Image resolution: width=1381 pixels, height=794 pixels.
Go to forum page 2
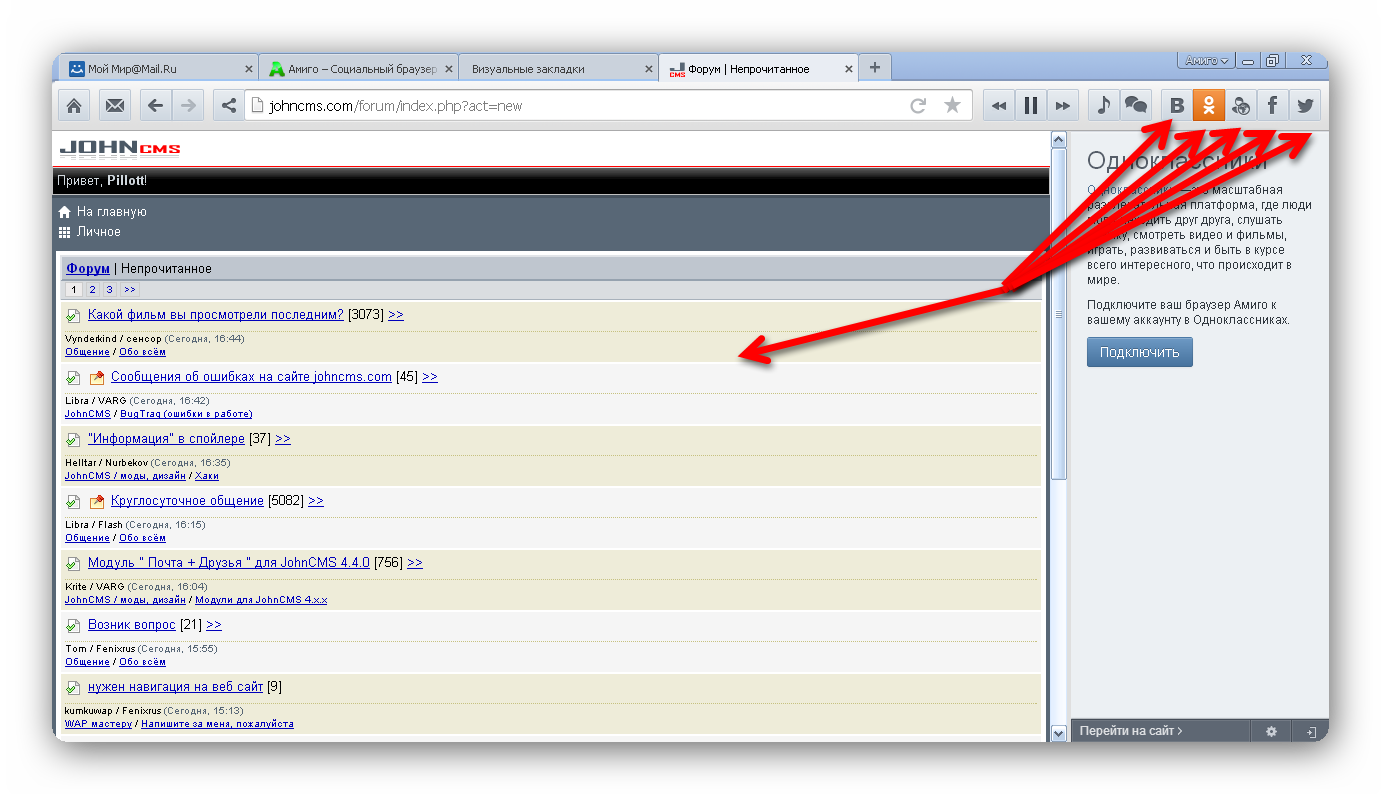coord(92,290)
